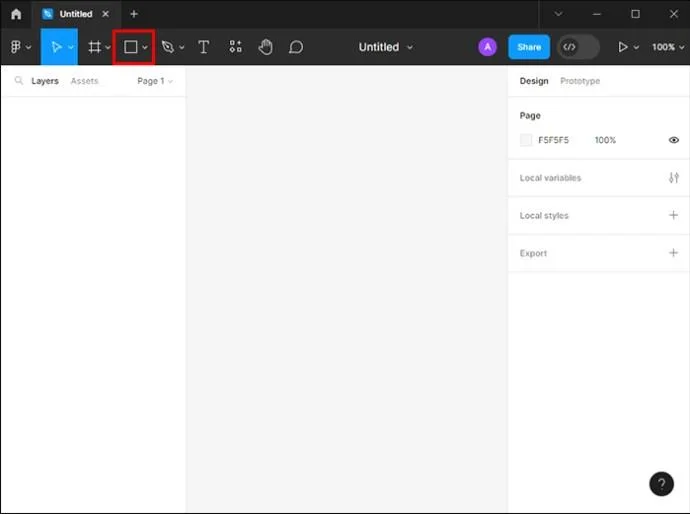Expand the Figma main menu chevron
Image resolution: width=690 pixels, height=514 pixels.
29,47
